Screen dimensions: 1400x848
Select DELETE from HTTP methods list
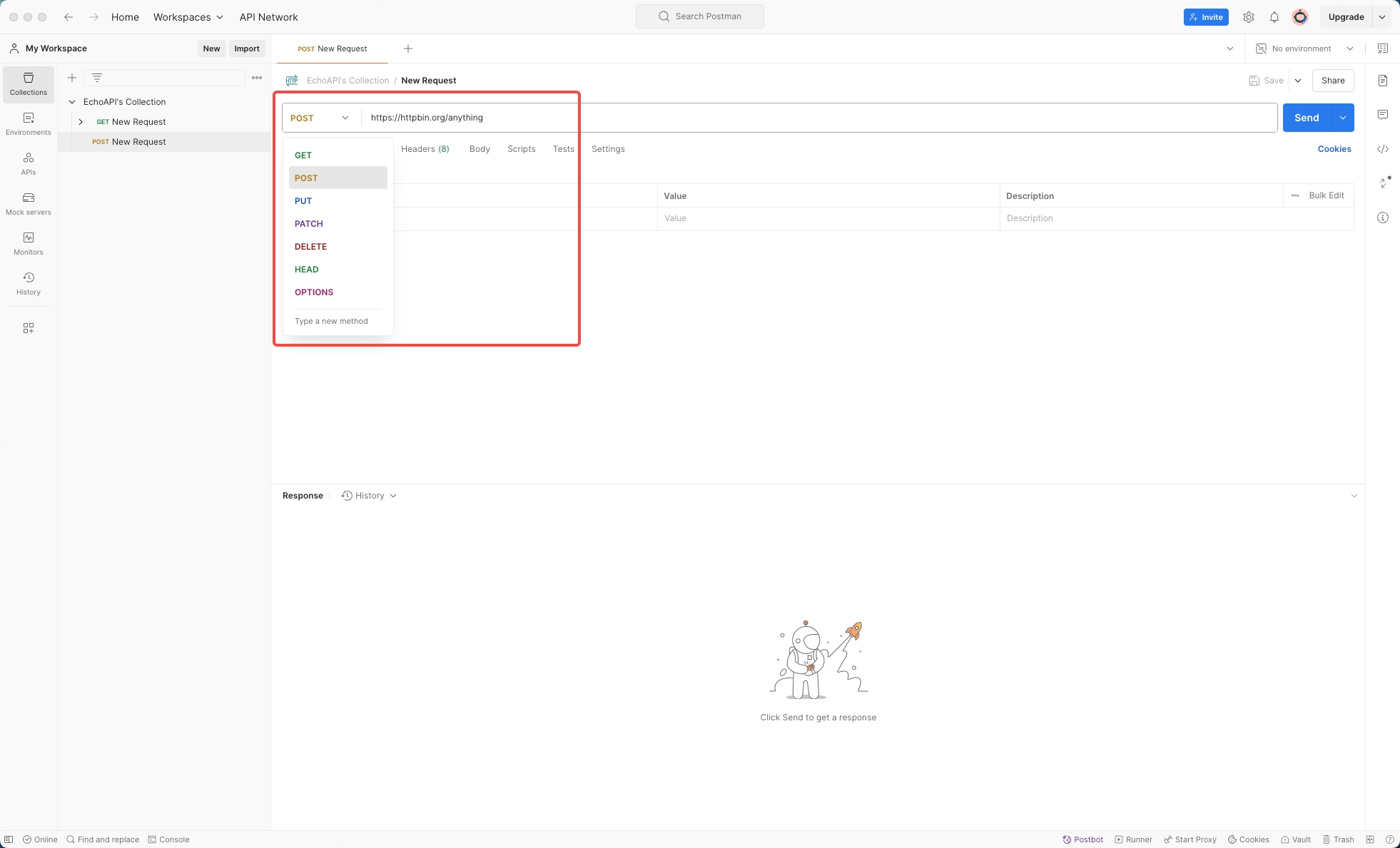[310, 246]
